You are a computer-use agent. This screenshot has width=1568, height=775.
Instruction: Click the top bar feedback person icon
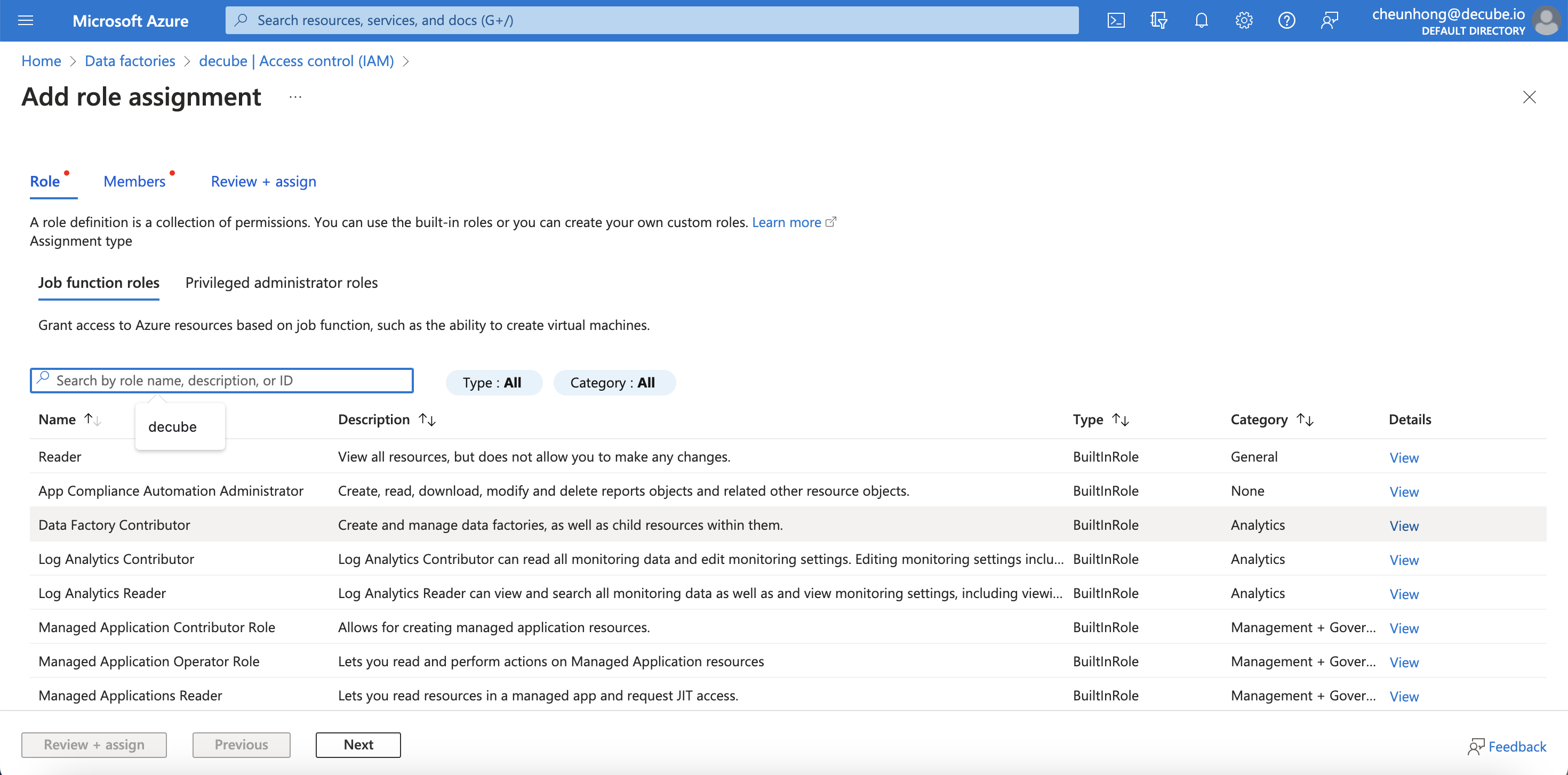coord(1329,21)
